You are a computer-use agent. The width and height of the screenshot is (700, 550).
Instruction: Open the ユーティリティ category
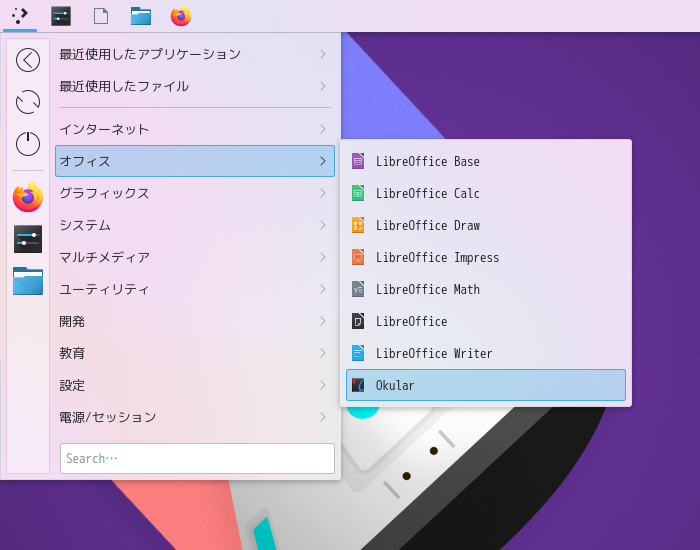[195, 289]
